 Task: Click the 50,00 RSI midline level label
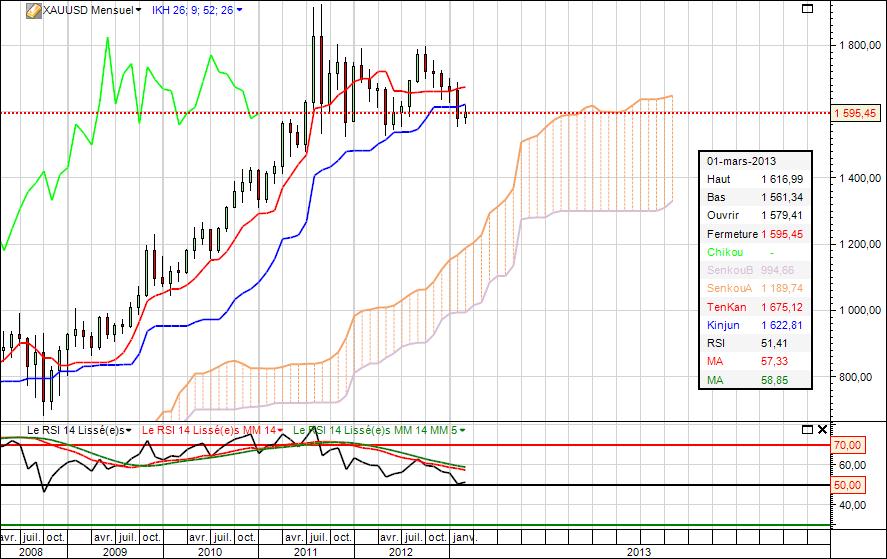tap(847, 485)
